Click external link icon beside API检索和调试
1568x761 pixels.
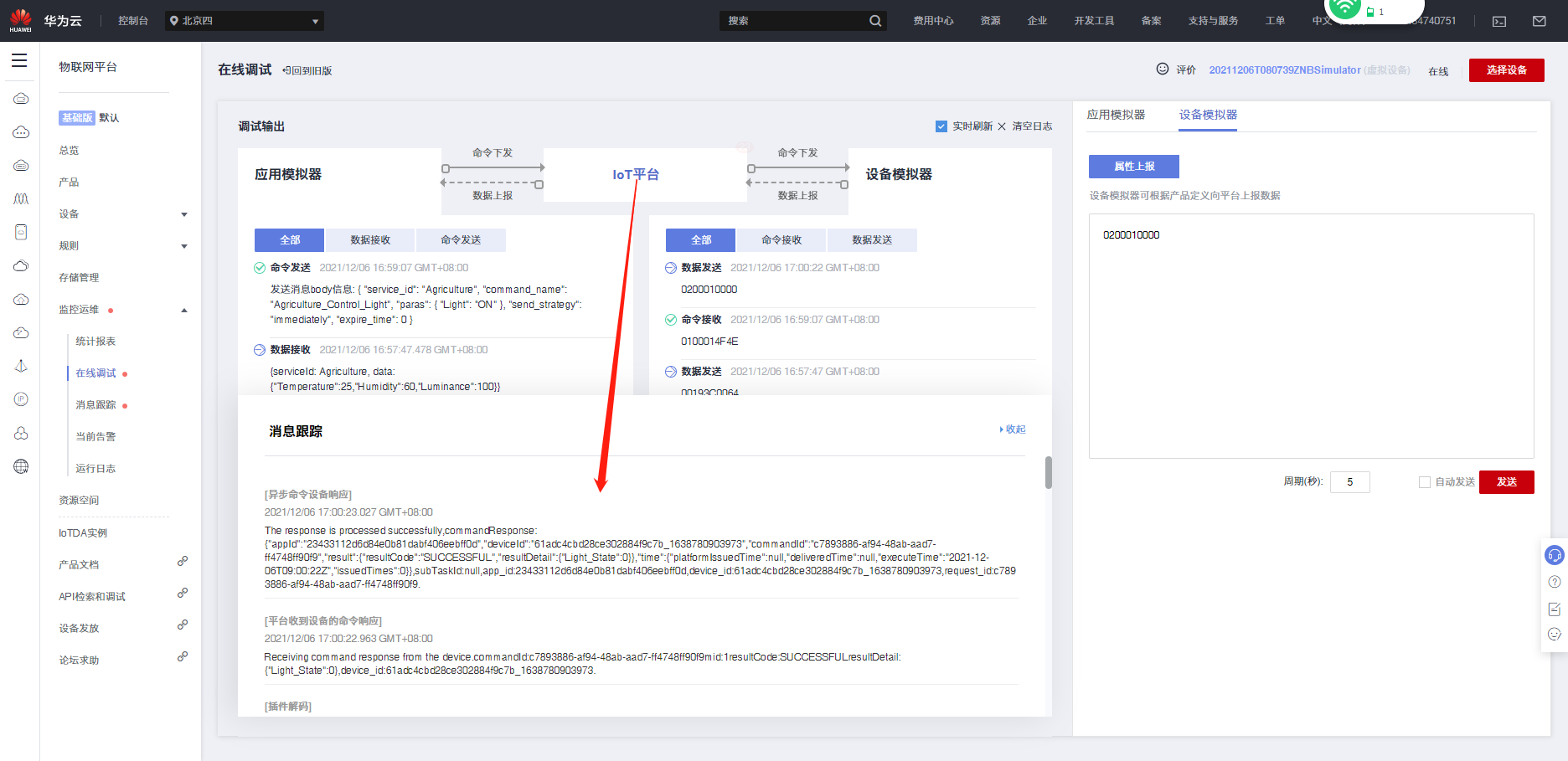click(x=182, y=593)
